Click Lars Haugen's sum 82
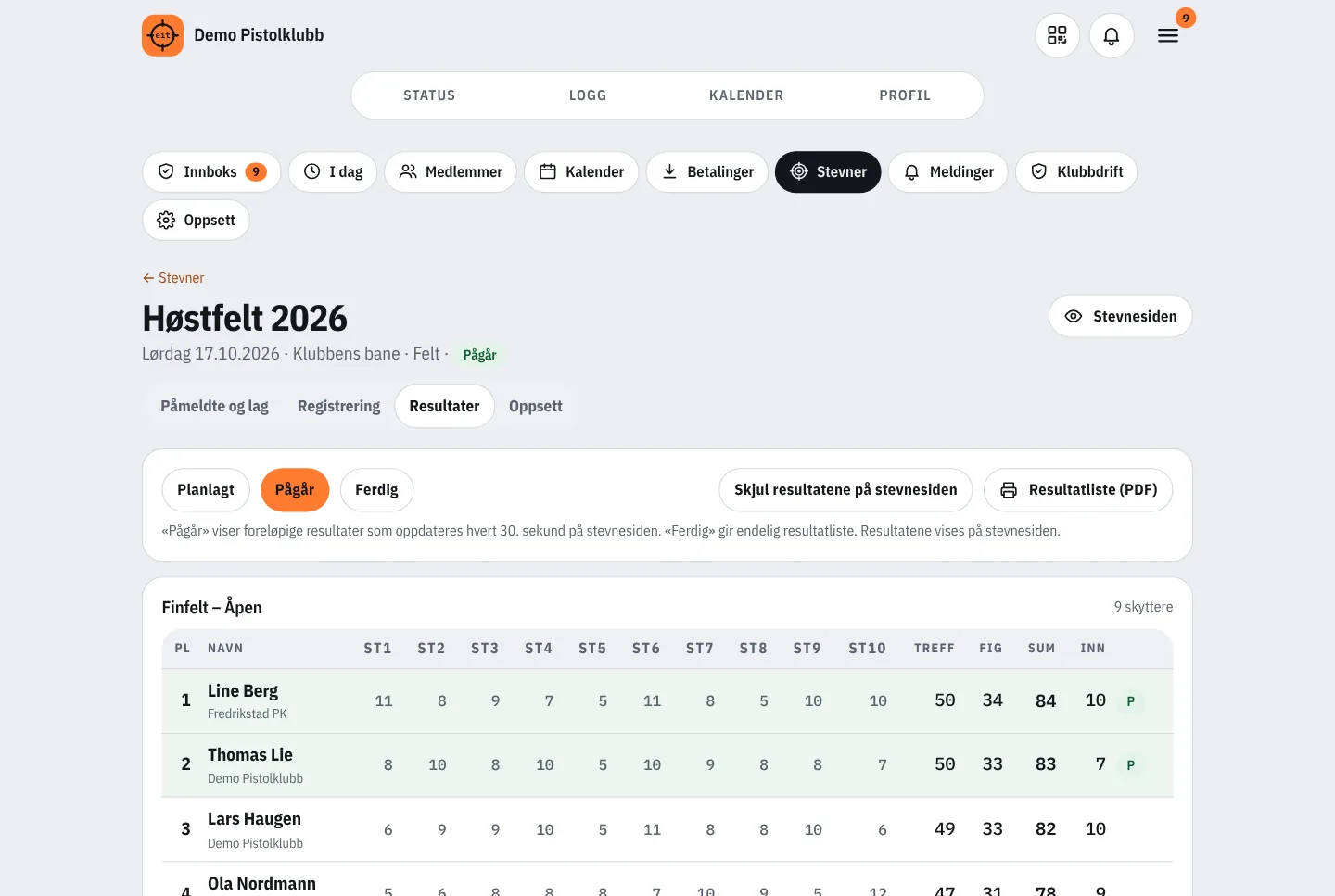The height and width of the screenshot is (896, 1335). click(1046, 829)
